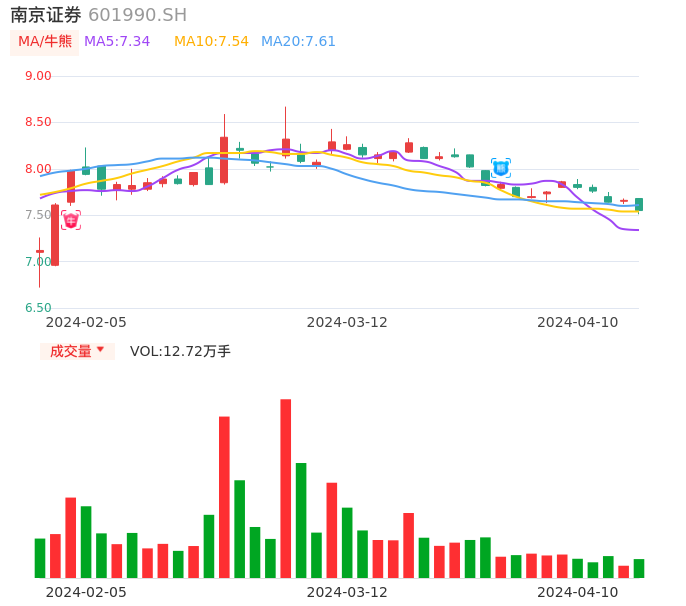The height and width of the screenshot is (606, 686).
Task: Click the VOL:12.72万手 volume readout
Action: (180, 351)
